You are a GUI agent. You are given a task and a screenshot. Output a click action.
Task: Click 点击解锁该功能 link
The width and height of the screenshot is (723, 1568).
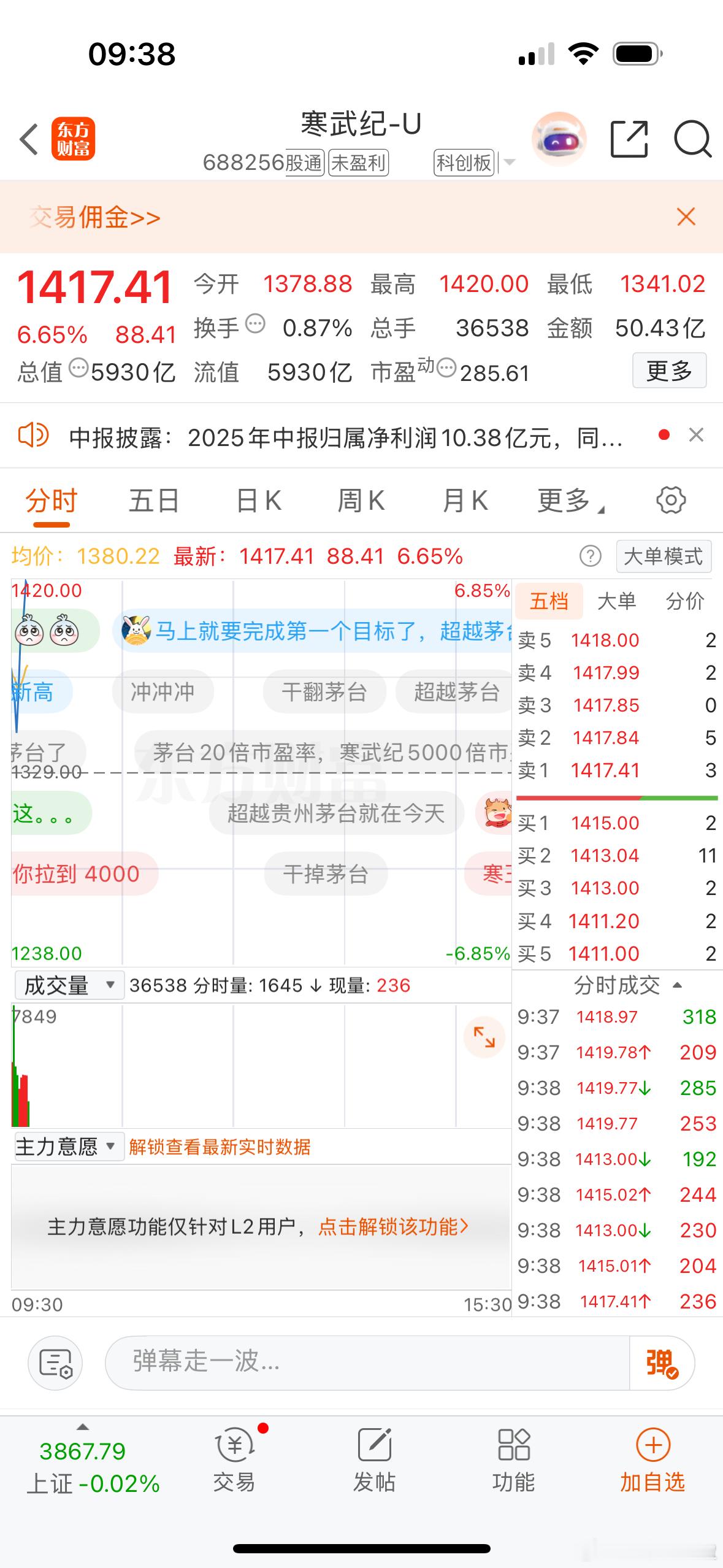[x=394, y=1227]
